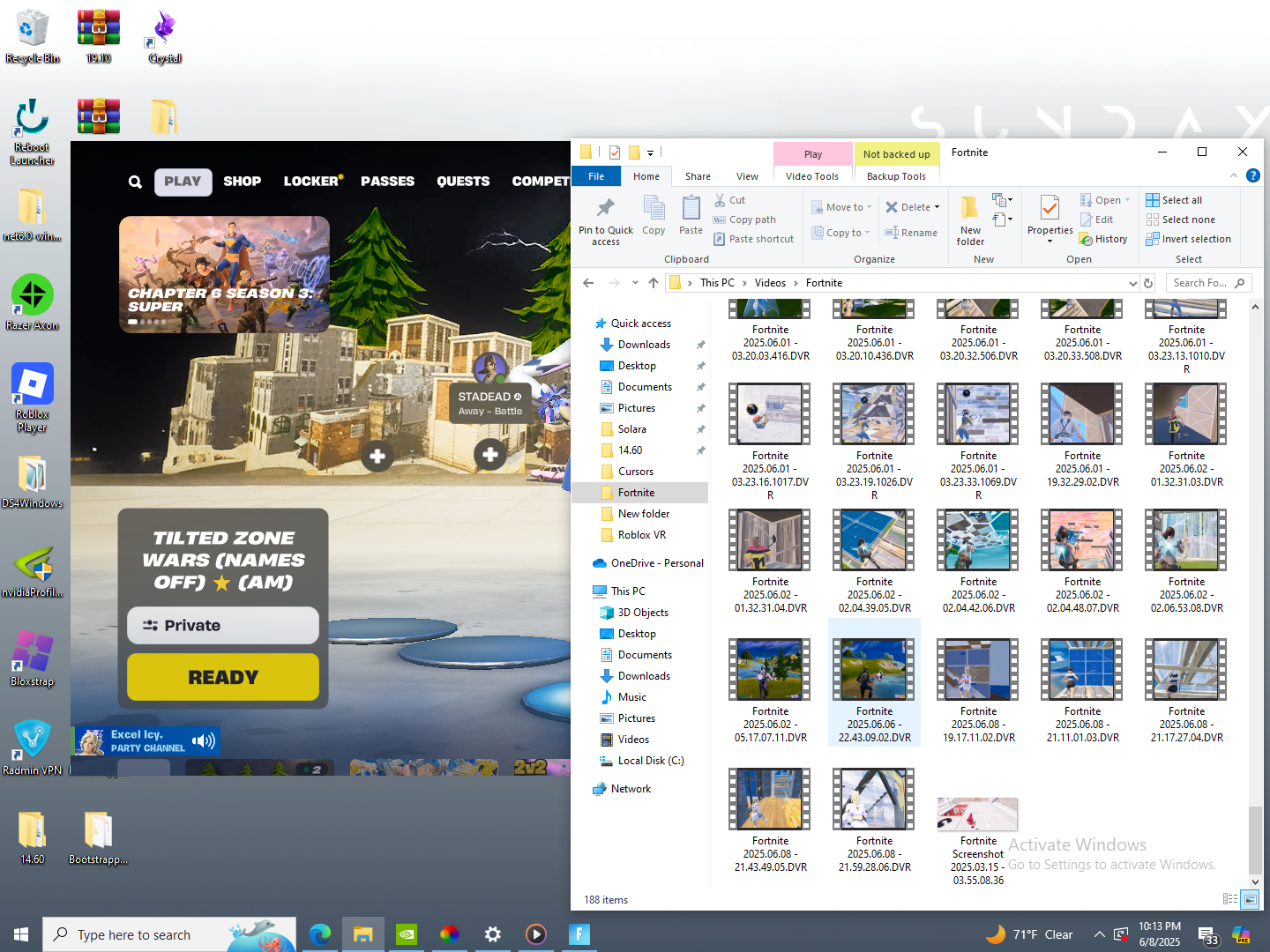Select Fortnite Screenshot 2025.03.15 thumbnail

tap(978, 815)
